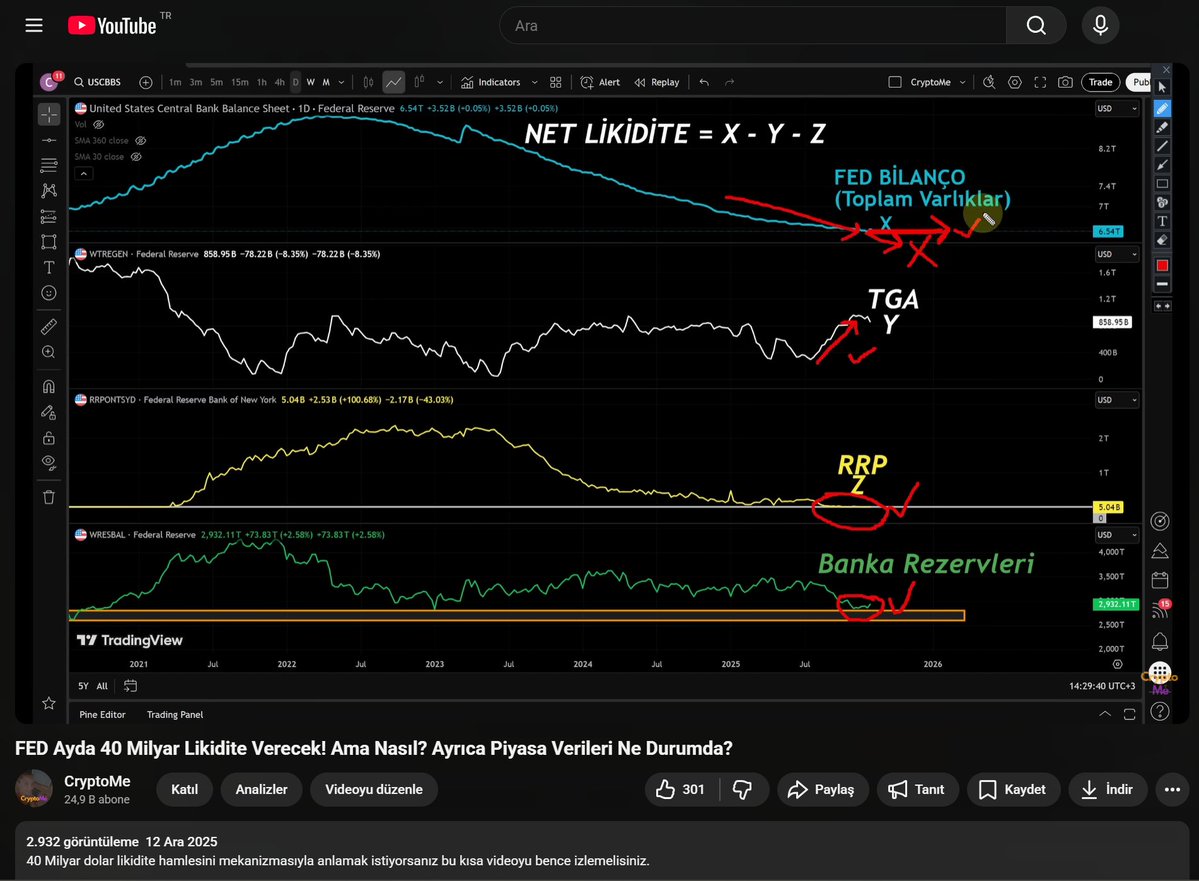This screenshot has height=881, width=1199.
Task: Pick the measure ruler tool
Action: (x=48, y=325)
